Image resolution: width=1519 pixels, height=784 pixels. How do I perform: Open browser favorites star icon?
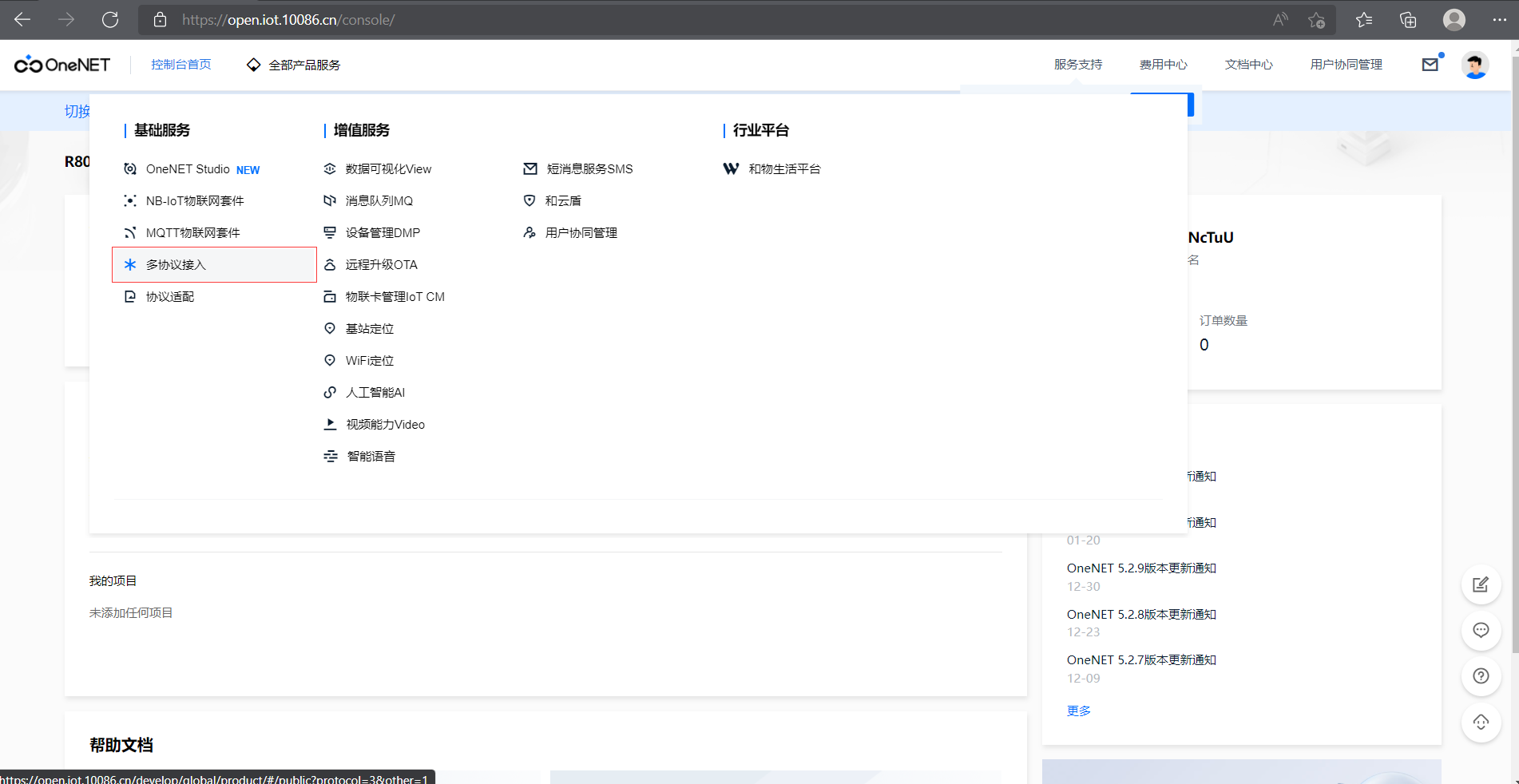click(1364, 20)
